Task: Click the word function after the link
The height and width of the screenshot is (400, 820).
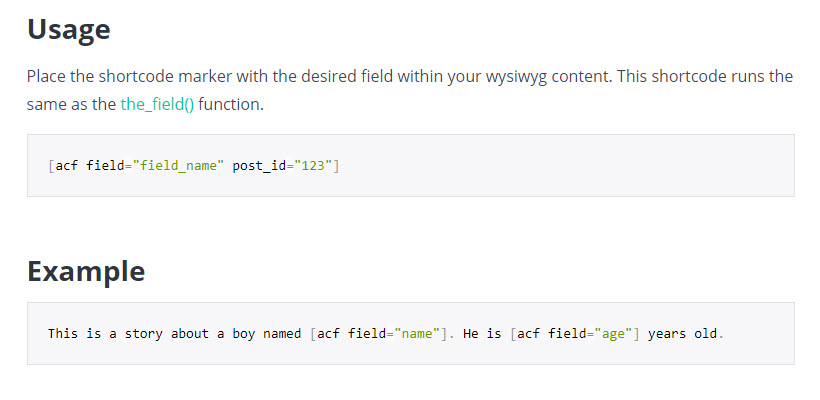Action: click(231, 104)
